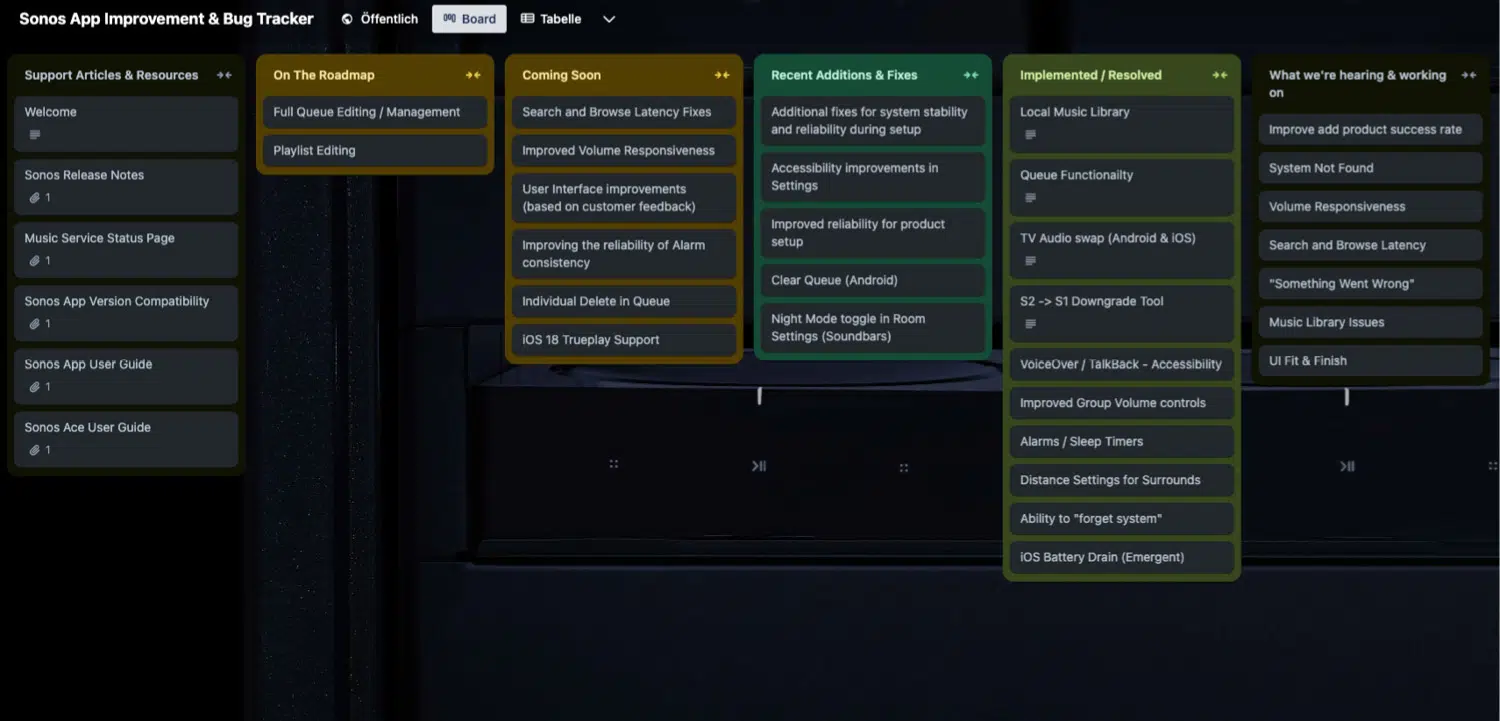The image size is (1500, 721).
Task: Click description icon on TV Audio swap card
Action: (1030, 261)
